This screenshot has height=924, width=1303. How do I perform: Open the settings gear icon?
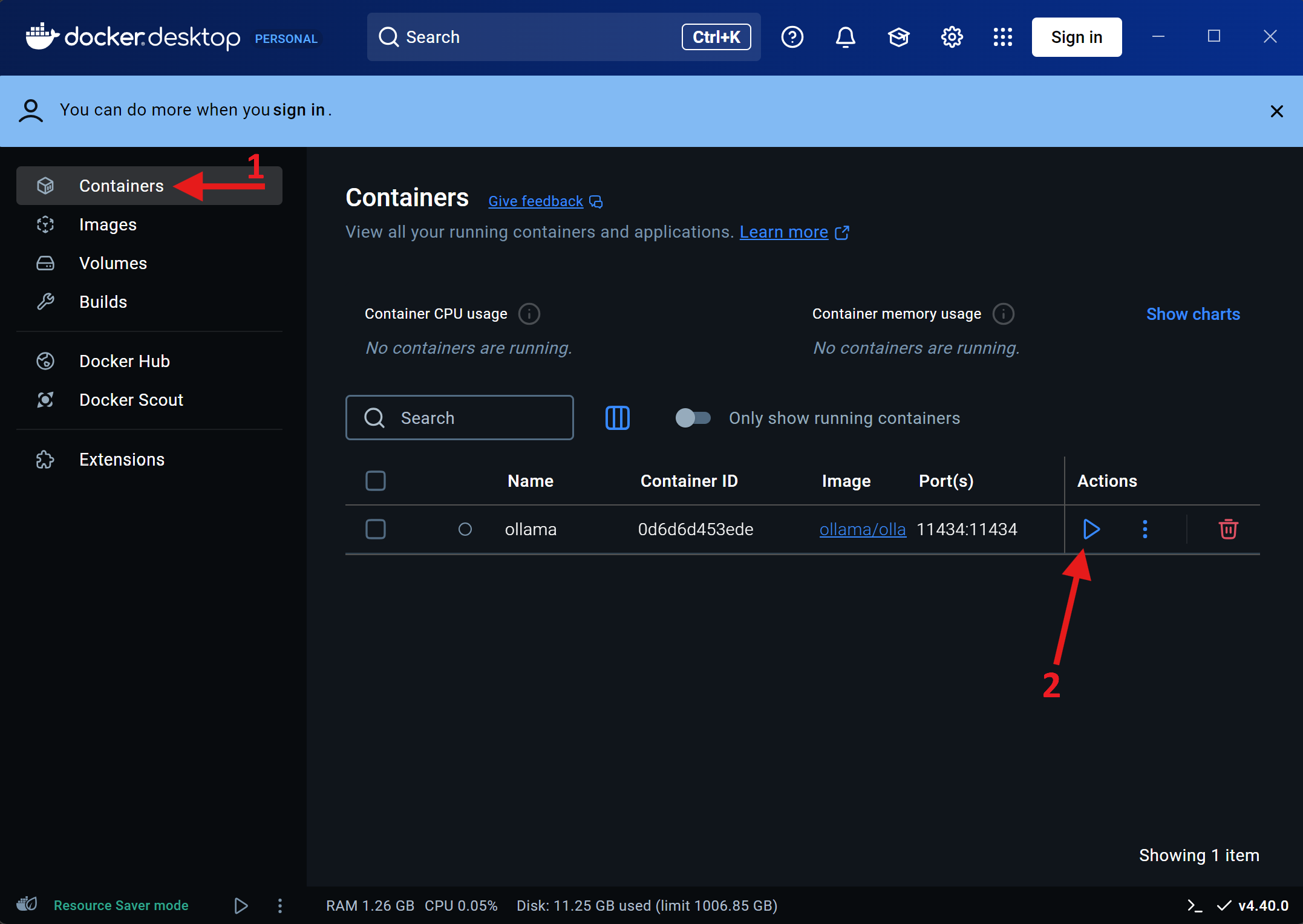click(x=952, y=37)
